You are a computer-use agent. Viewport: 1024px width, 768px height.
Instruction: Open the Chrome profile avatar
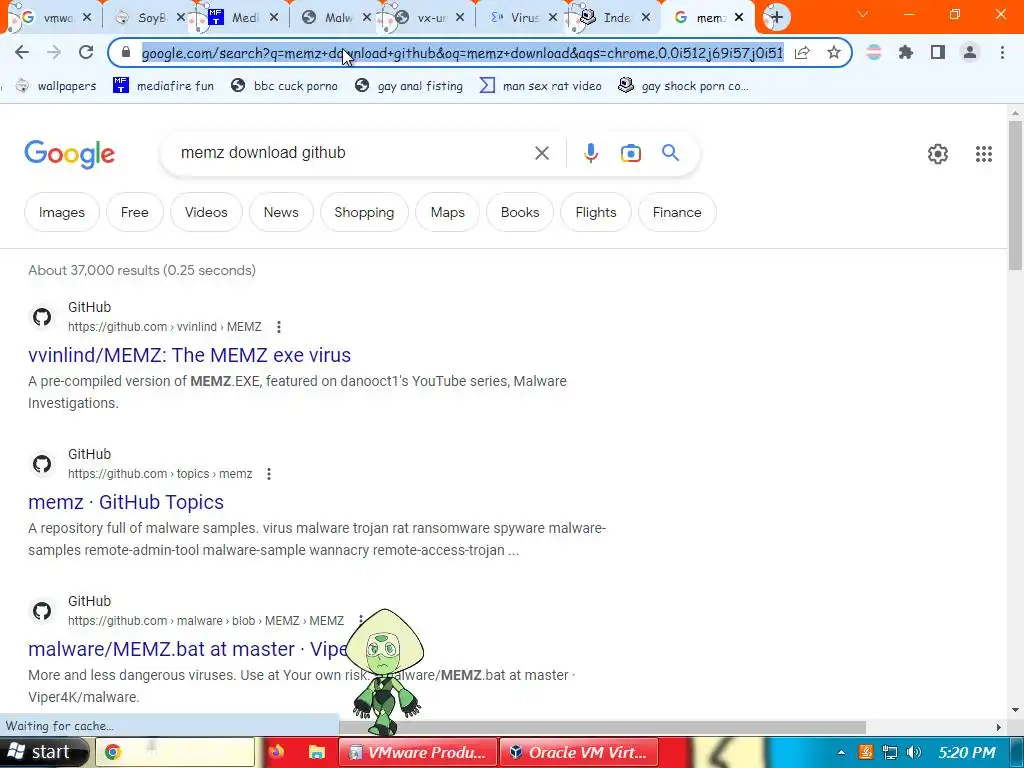pos(970,52)
